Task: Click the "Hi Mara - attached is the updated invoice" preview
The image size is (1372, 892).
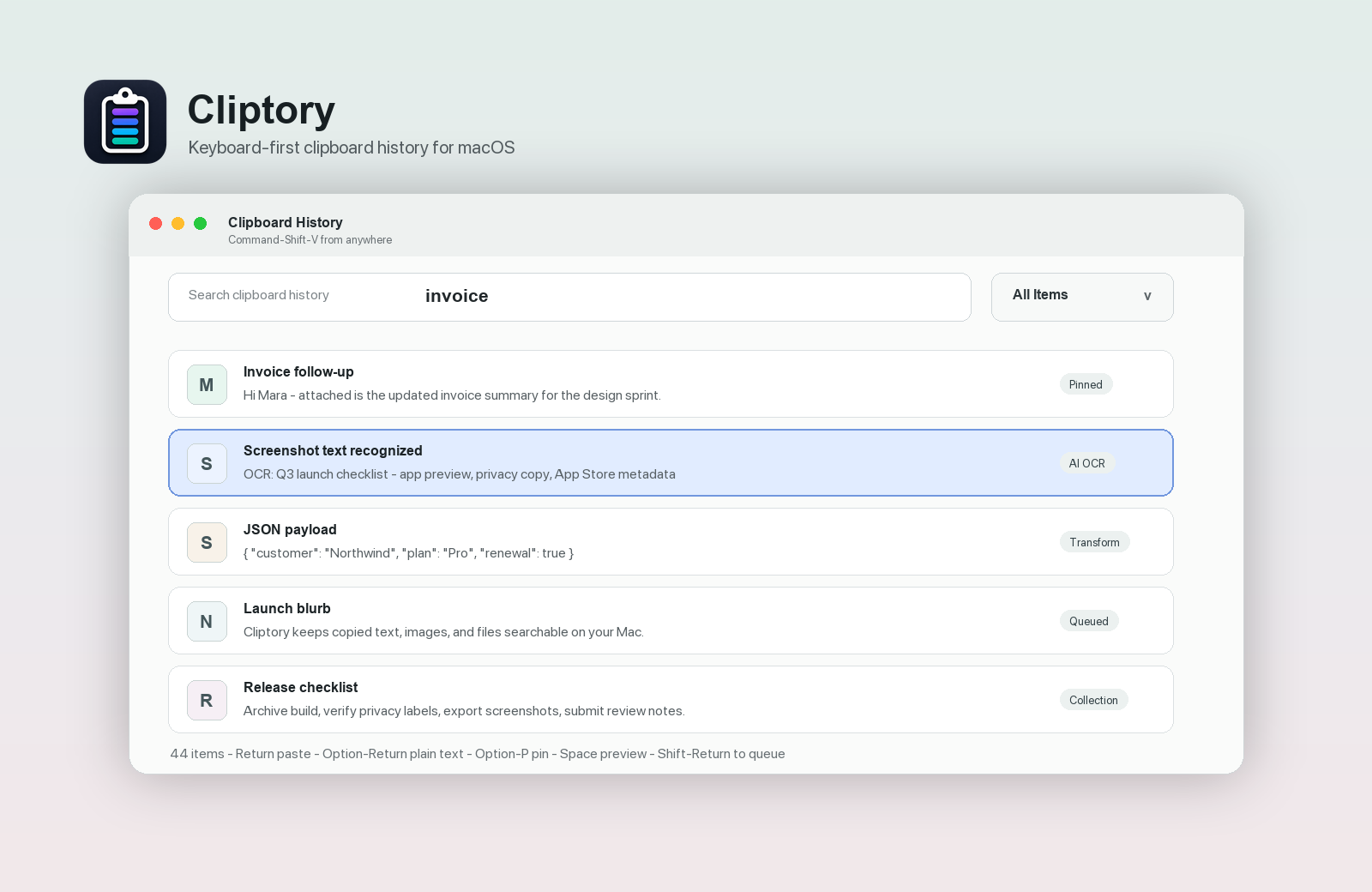Action: [x=452, y=395]
